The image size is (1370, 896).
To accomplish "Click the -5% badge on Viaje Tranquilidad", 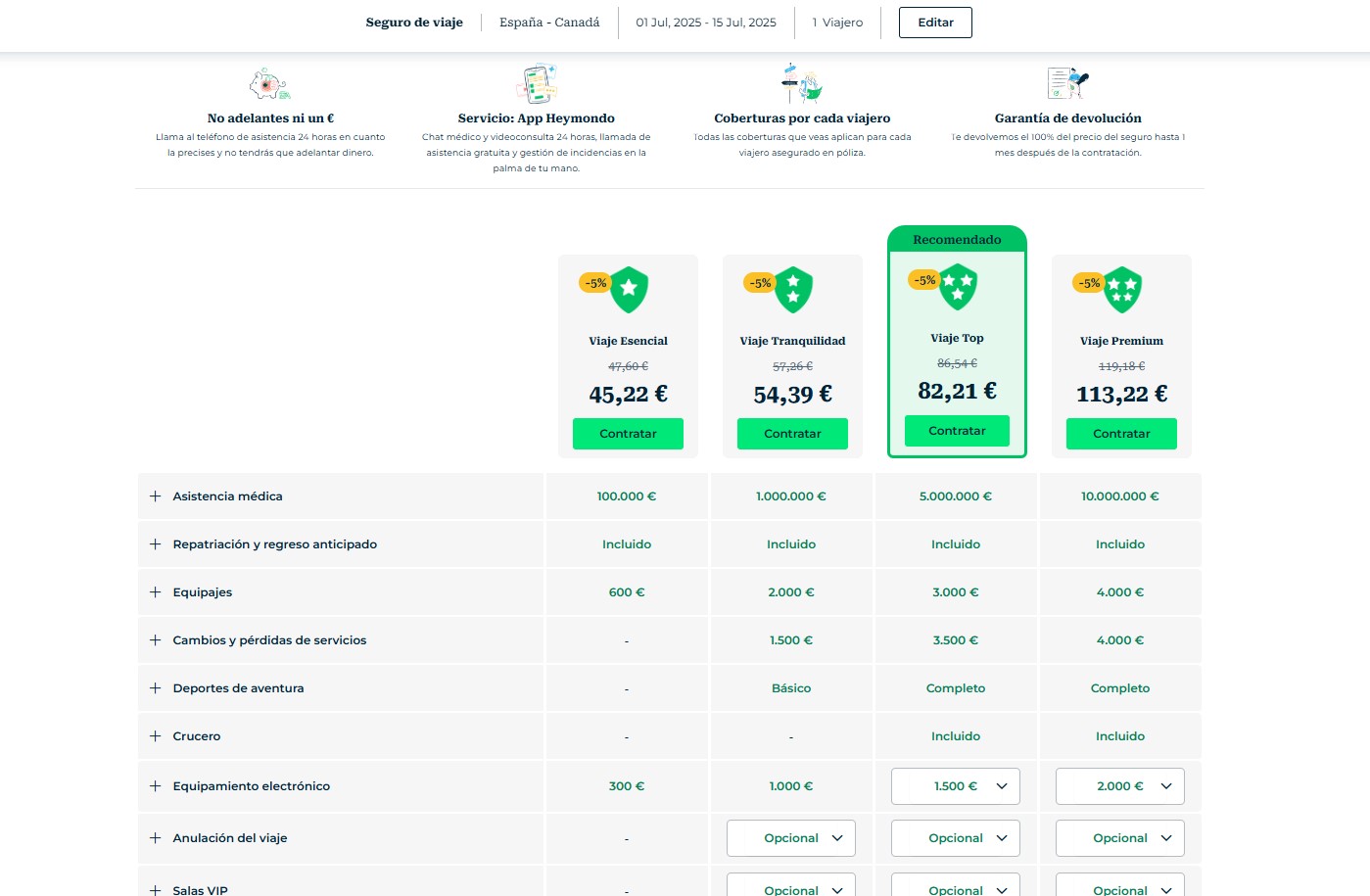I will point(760,283).
